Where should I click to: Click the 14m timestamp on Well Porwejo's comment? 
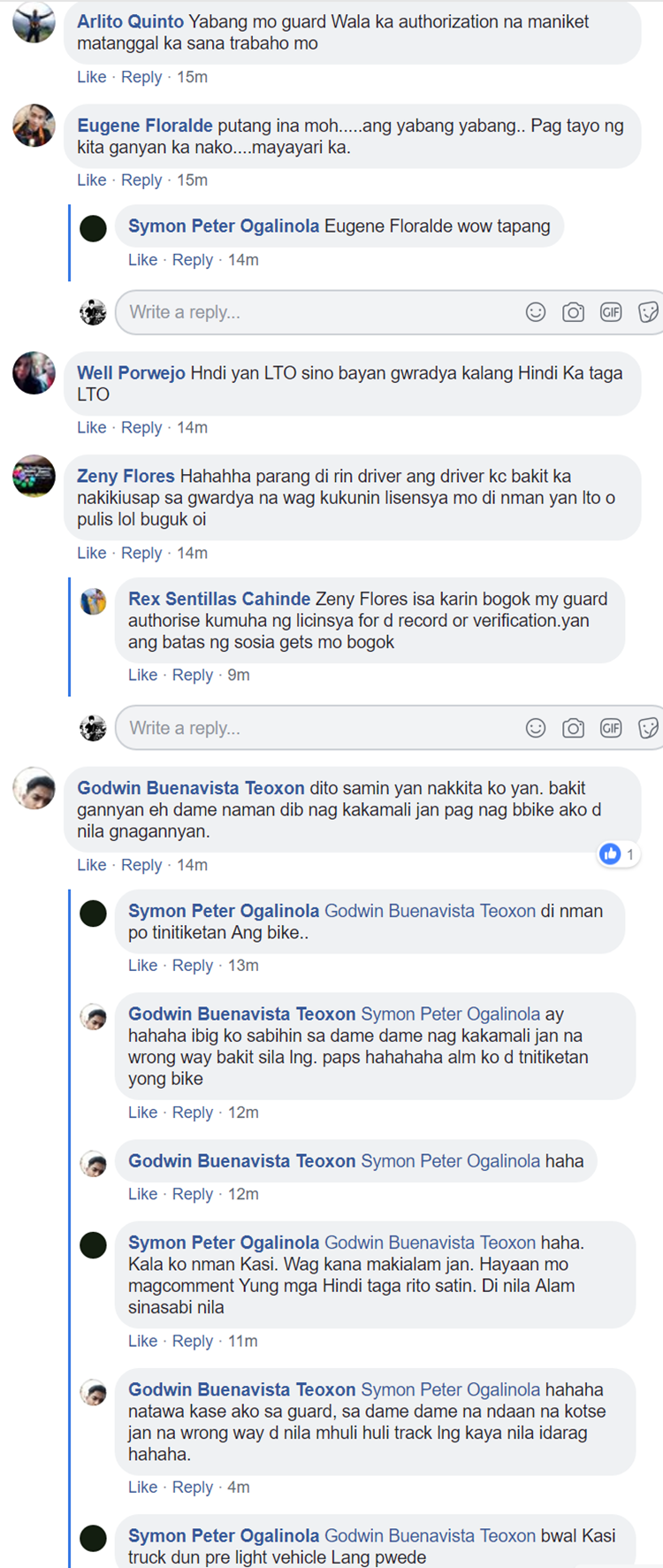(x=192, y=427)
